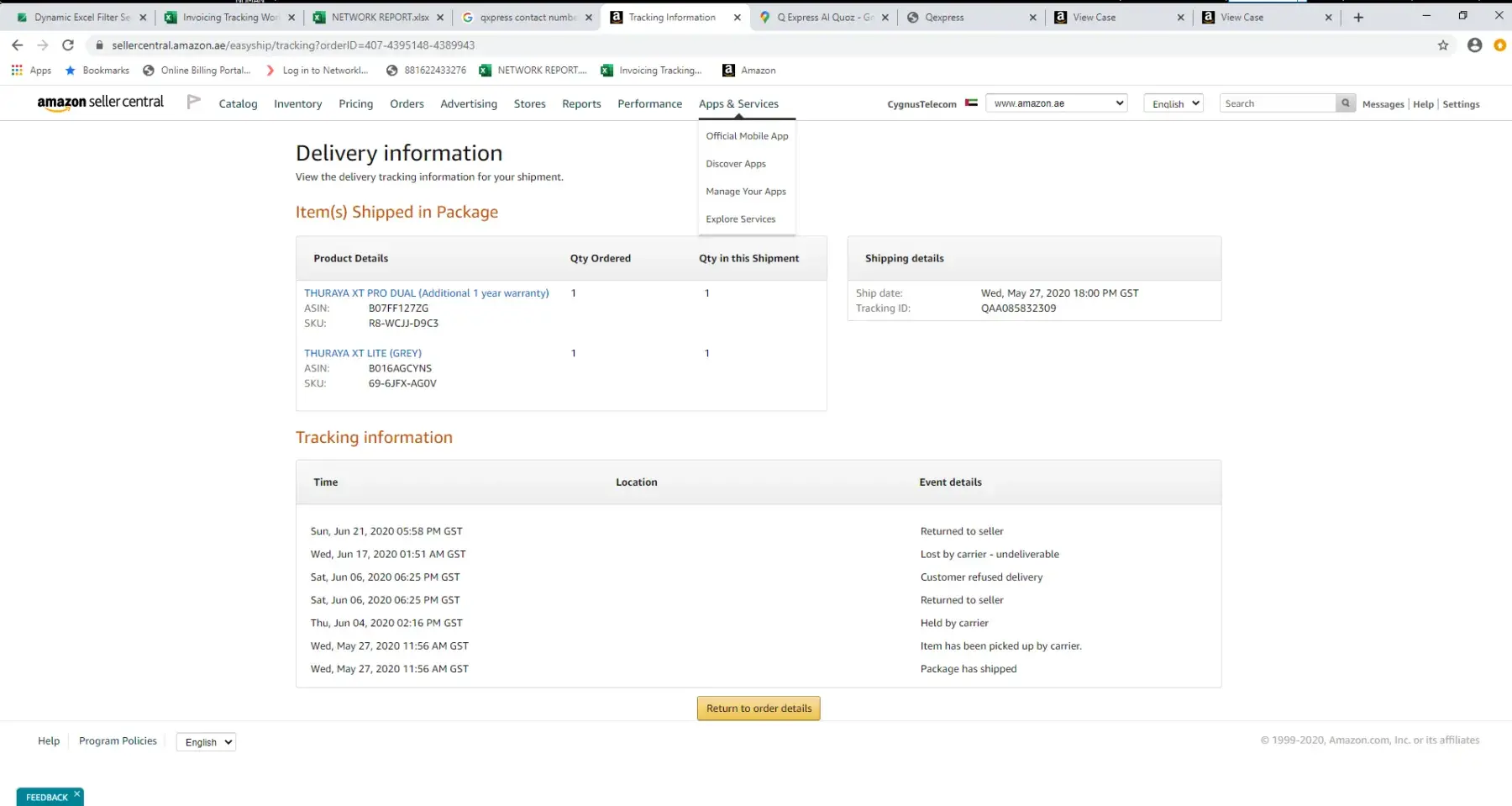Select Discover Apps from the menu
This screenshot has width=1512, height=806.
(x=735, y=164)
